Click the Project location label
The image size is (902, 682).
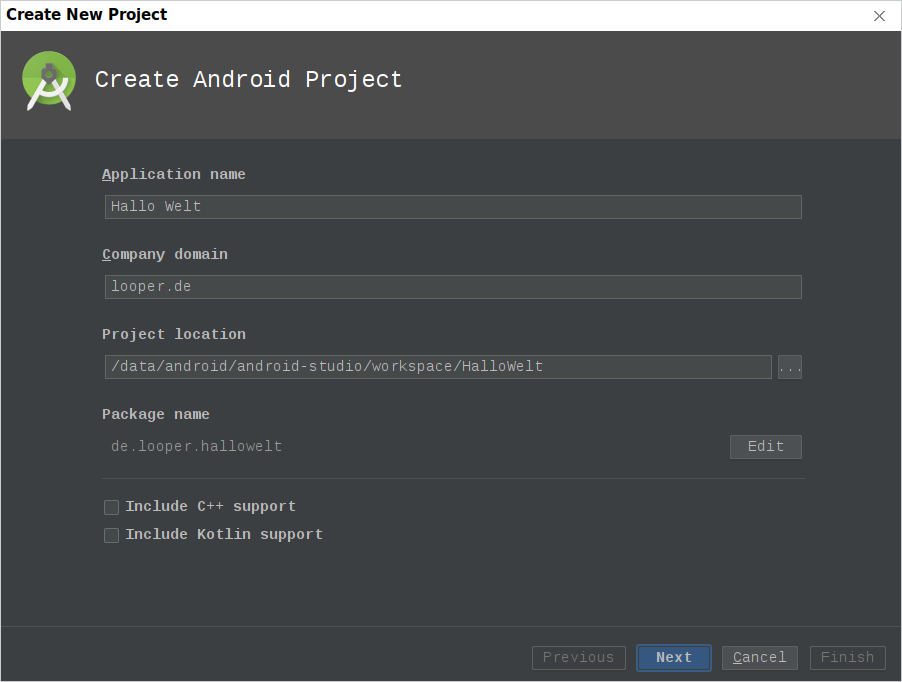click(174, 334)
